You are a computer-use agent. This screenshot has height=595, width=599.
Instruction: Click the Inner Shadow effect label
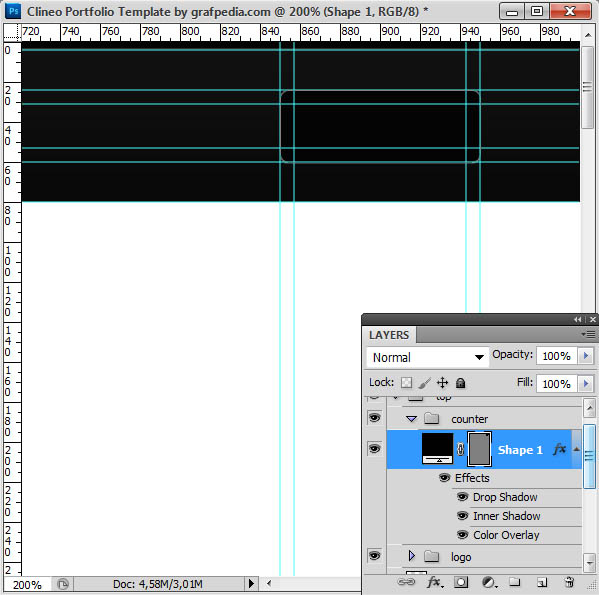click(x=507, y=516)
